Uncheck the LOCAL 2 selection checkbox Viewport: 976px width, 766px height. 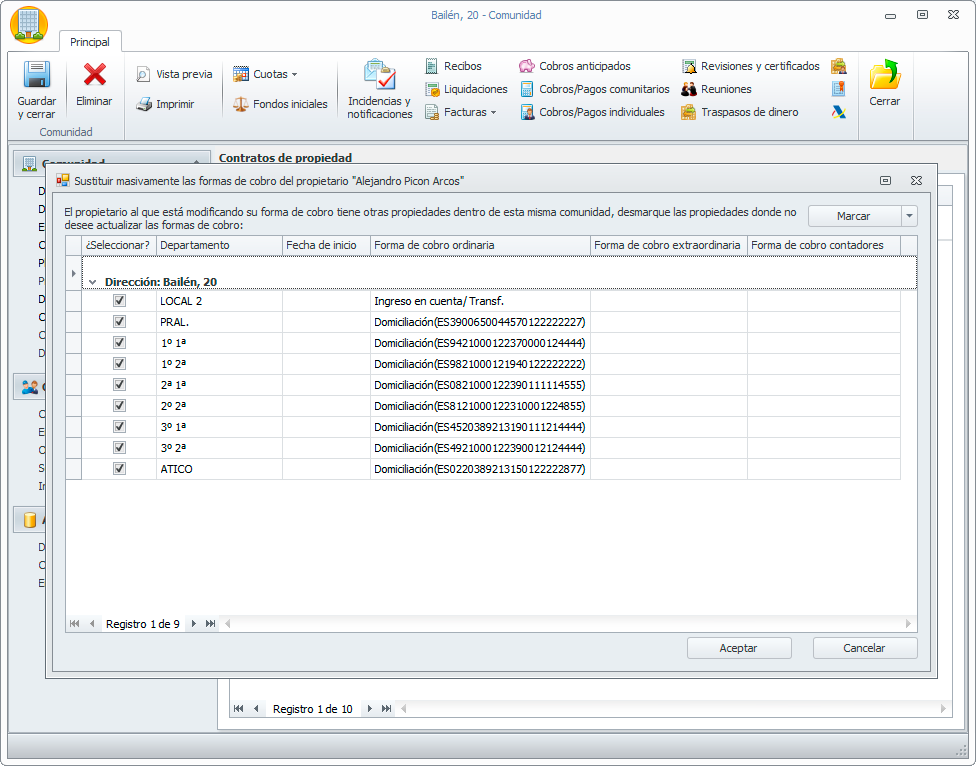120,301
